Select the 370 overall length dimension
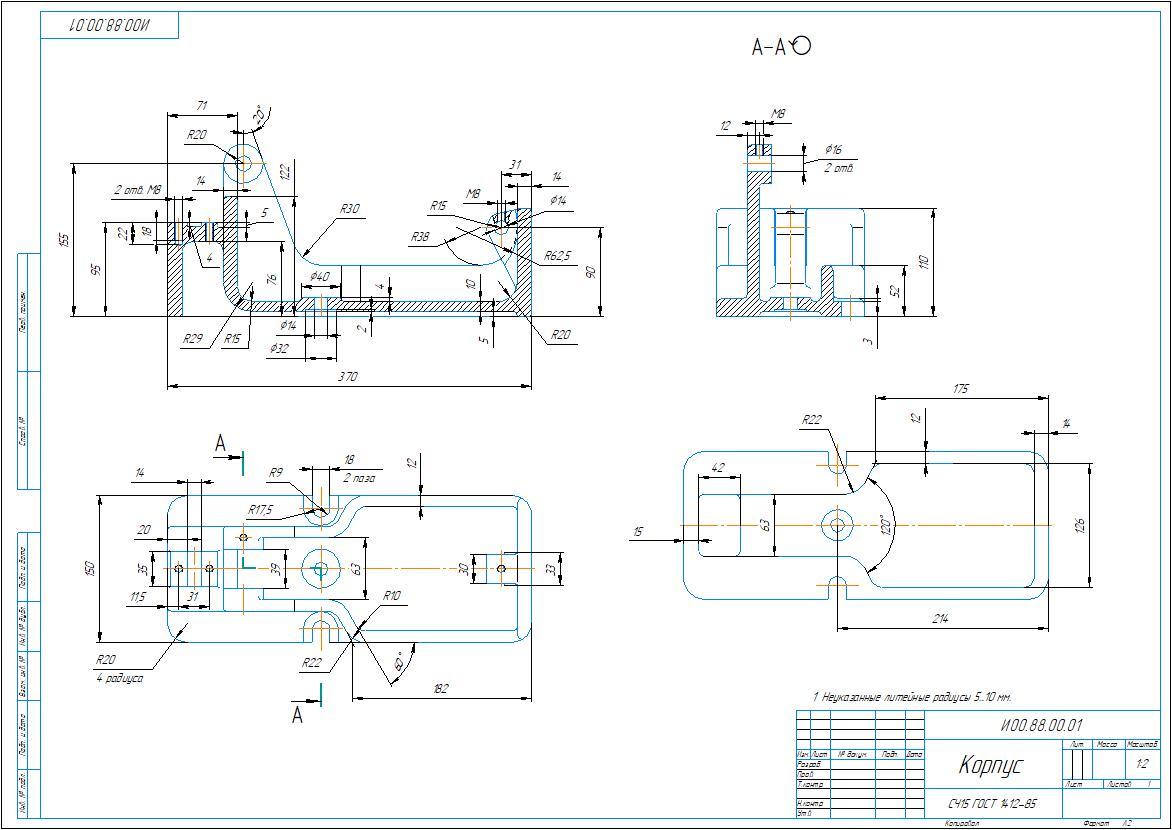 347,377
